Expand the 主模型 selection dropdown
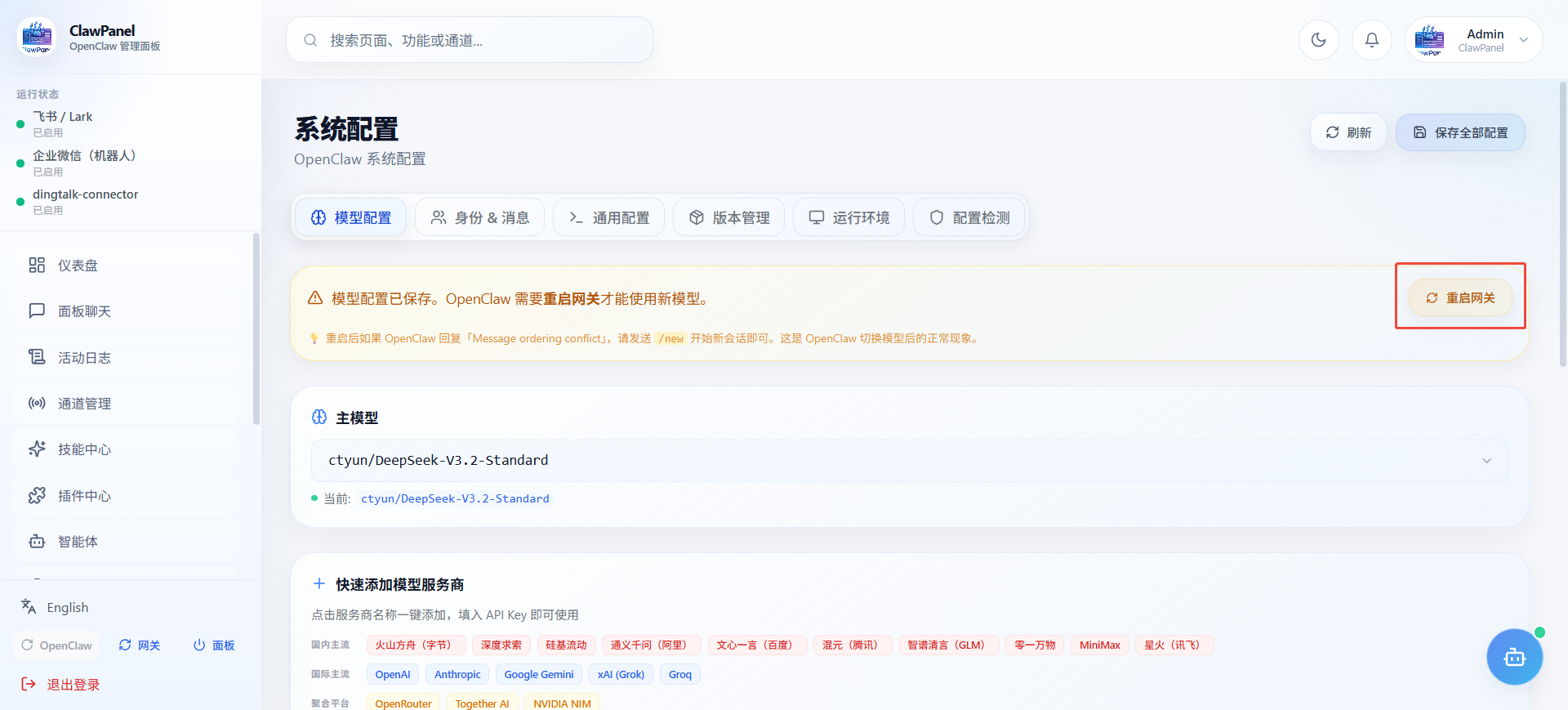1568x710 pixels. 908,461
